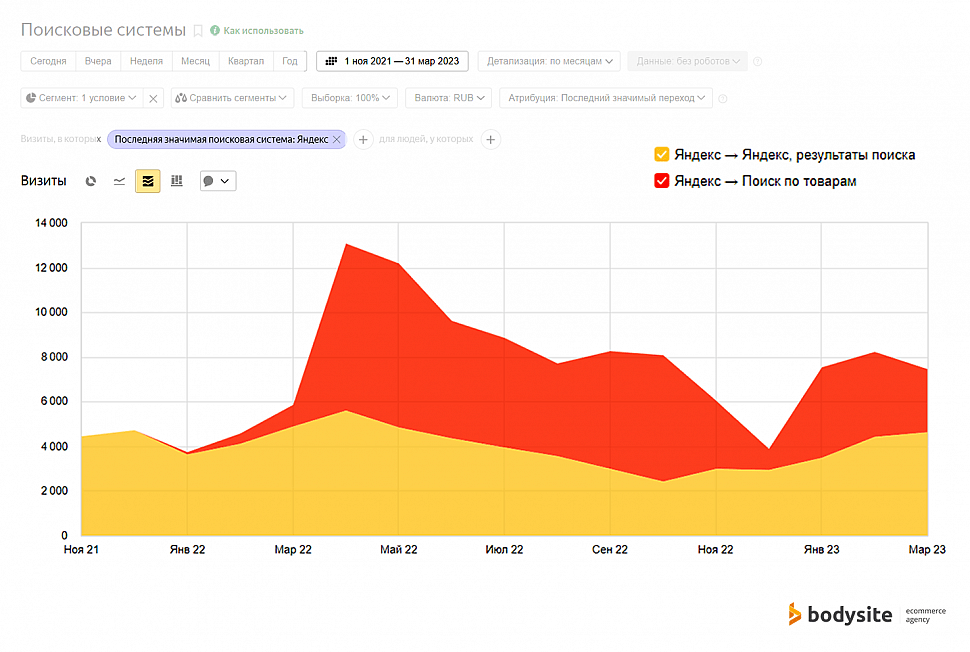The width and height of the screenshot is (970, 652).
Task: Open the 'Атрибуция: Последний значимый переход' dropdown
Action: pos(606,98)
